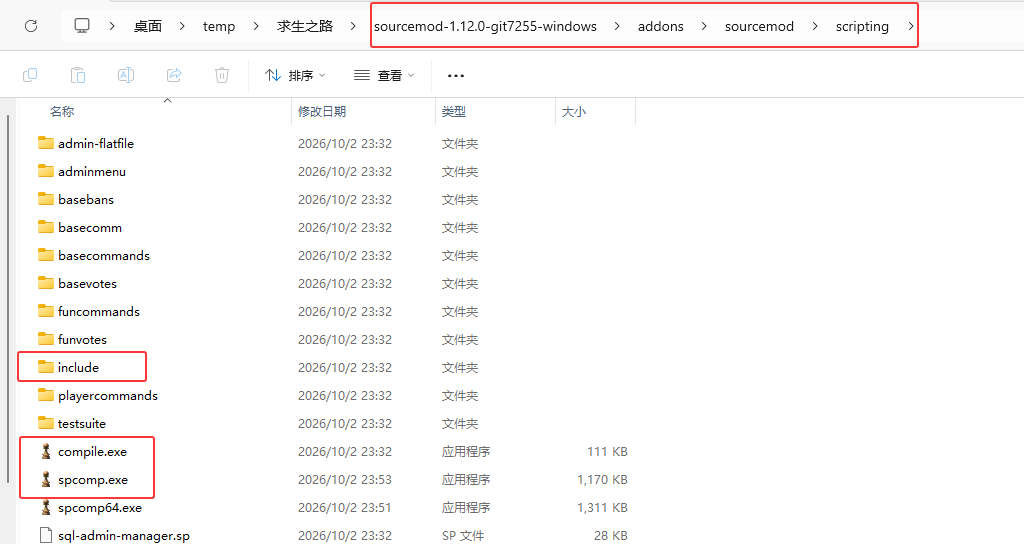
Task: Go to sourcemod in the breadcrumb path
Action: pos(760,26)
